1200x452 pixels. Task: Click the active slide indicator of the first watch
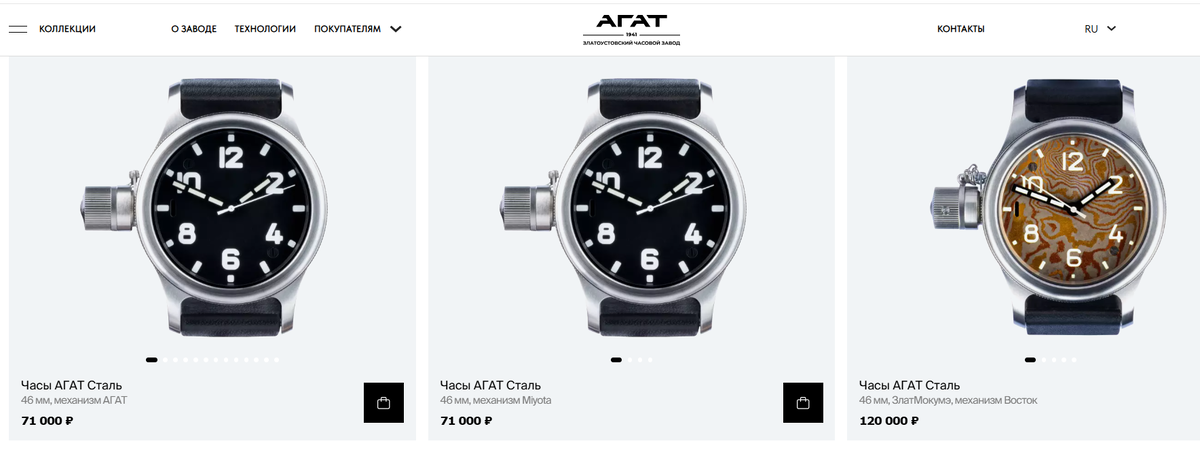click(151, 359)
